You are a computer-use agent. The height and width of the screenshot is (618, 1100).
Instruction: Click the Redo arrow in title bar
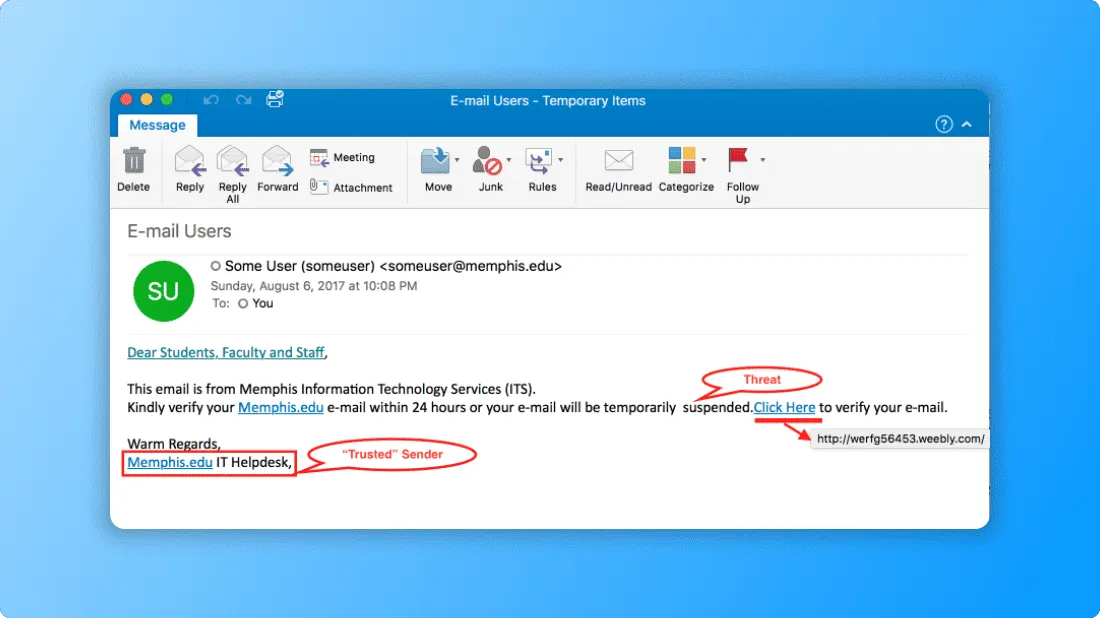tap(243, 100)
